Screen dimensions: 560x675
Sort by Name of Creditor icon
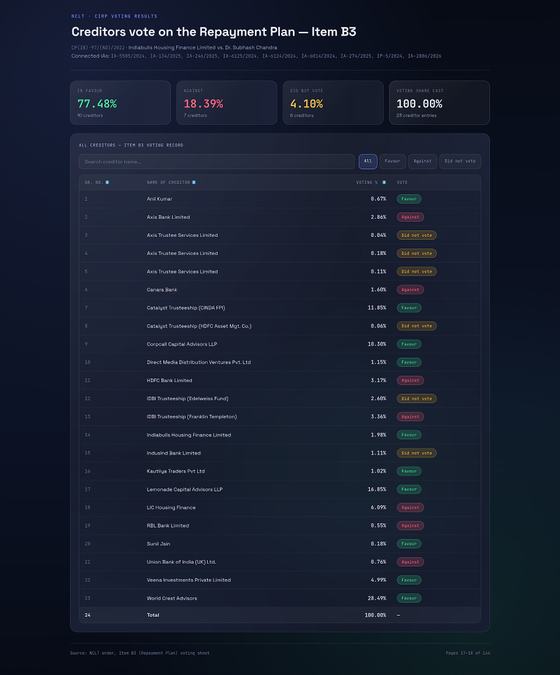[x=194, y=182]
